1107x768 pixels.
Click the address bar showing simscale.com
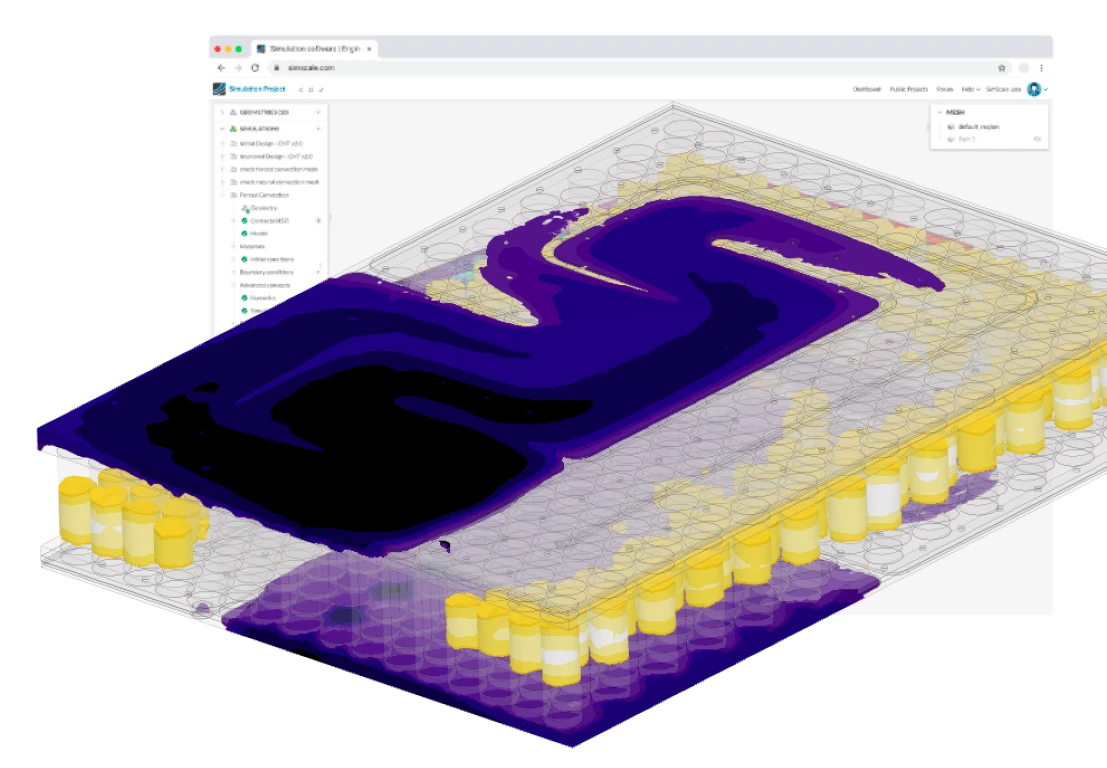(639, 68)
